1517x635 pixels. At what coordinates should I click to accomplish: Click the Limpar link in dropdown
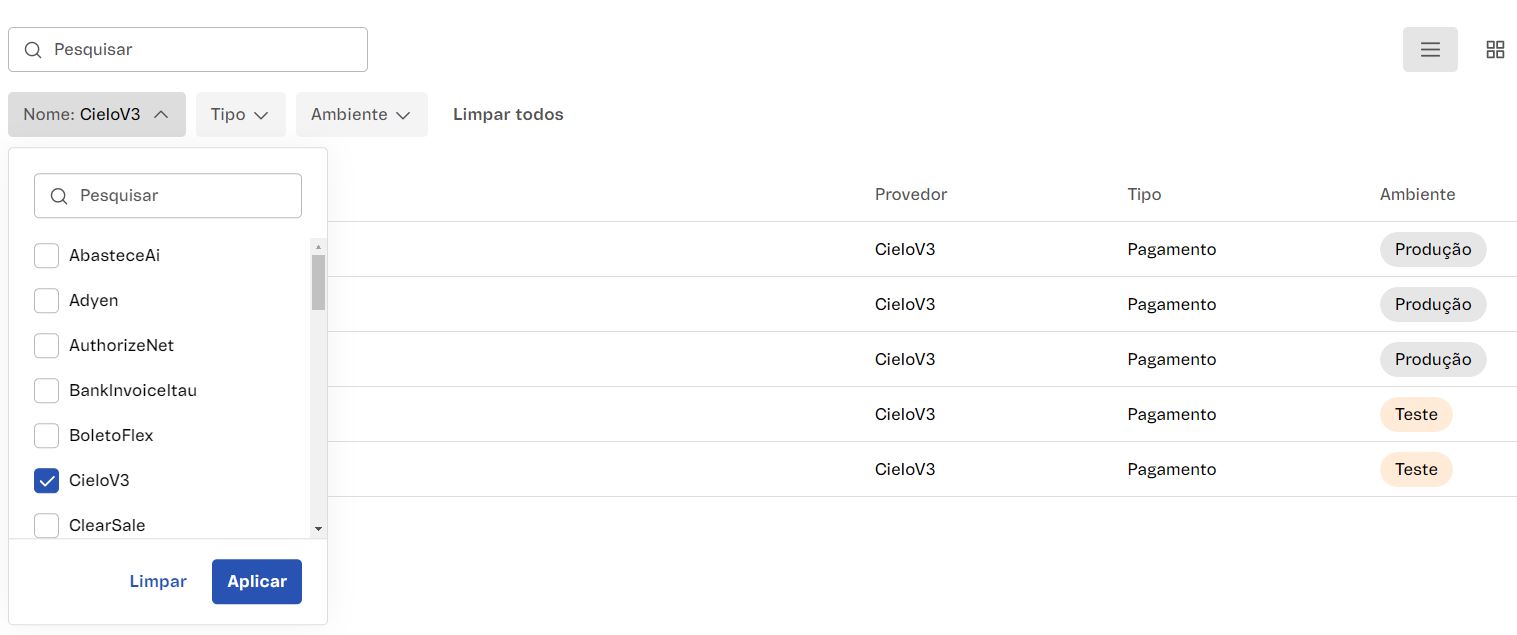[158, 582]
